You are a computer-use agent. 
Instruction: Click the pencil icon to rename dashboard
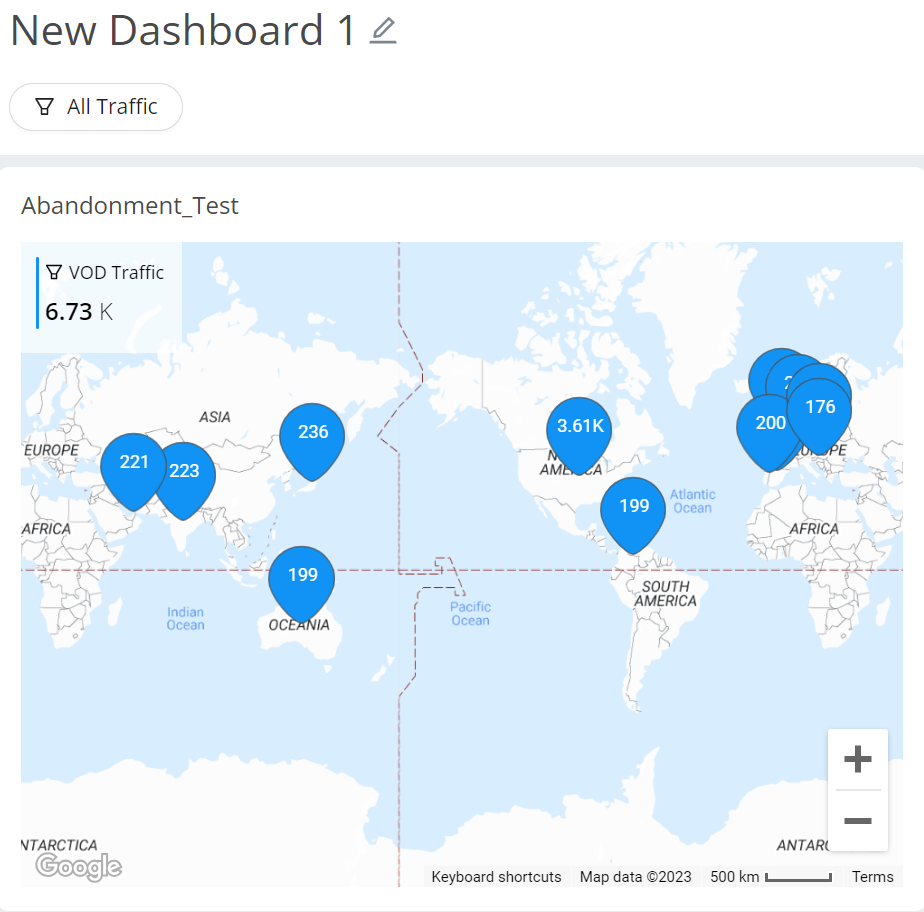tap(383, 31)
